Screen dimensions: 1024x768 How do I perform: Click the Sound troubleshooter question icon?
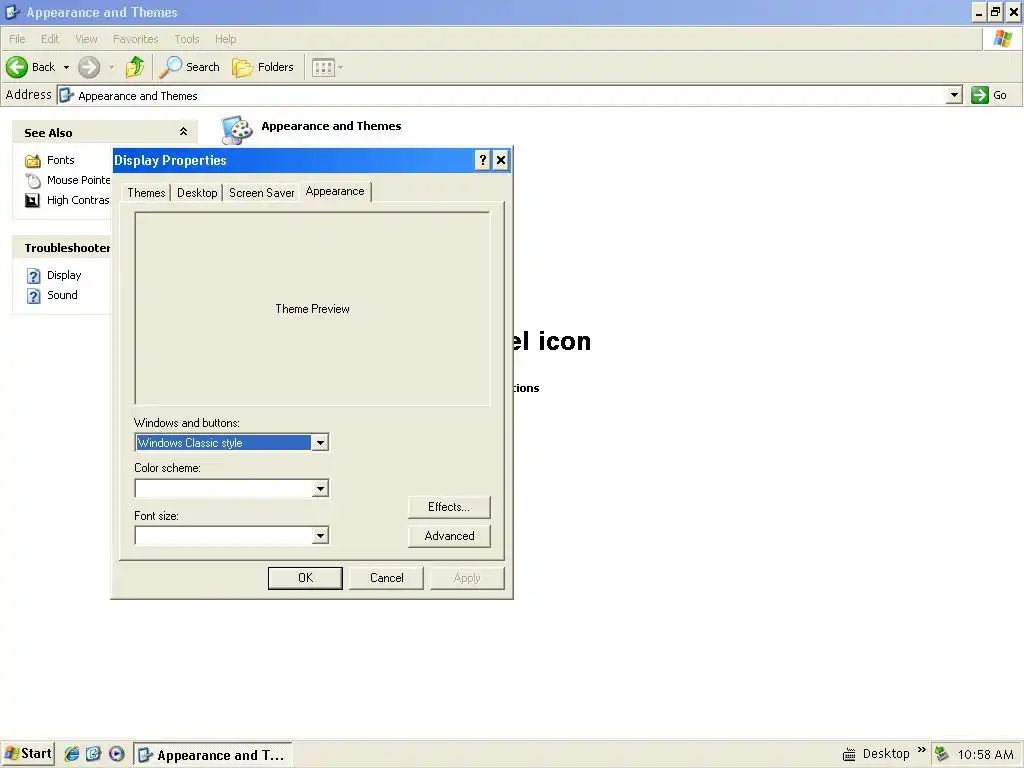[33, 296]
